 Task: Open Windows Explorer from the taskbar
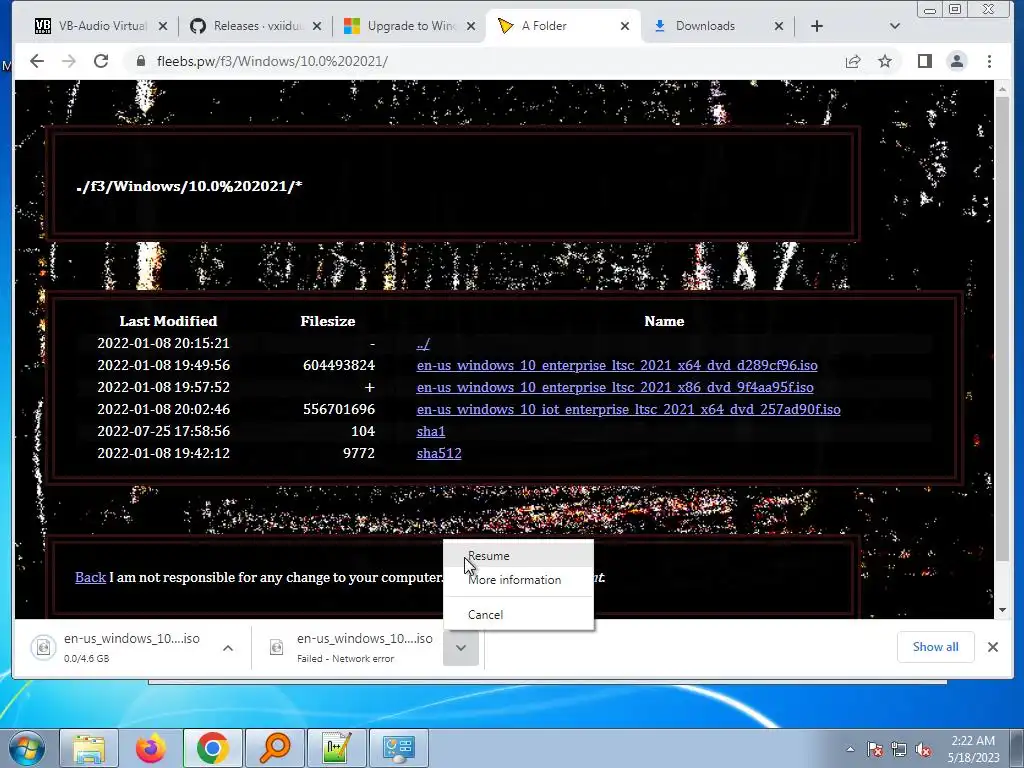tap(89, 748)
